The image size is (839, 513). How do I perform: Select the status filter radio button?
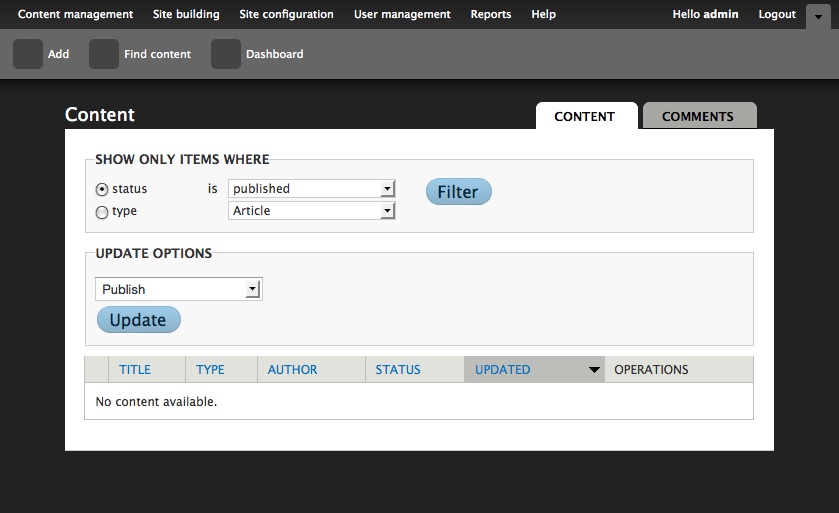(x=102, y=189)
